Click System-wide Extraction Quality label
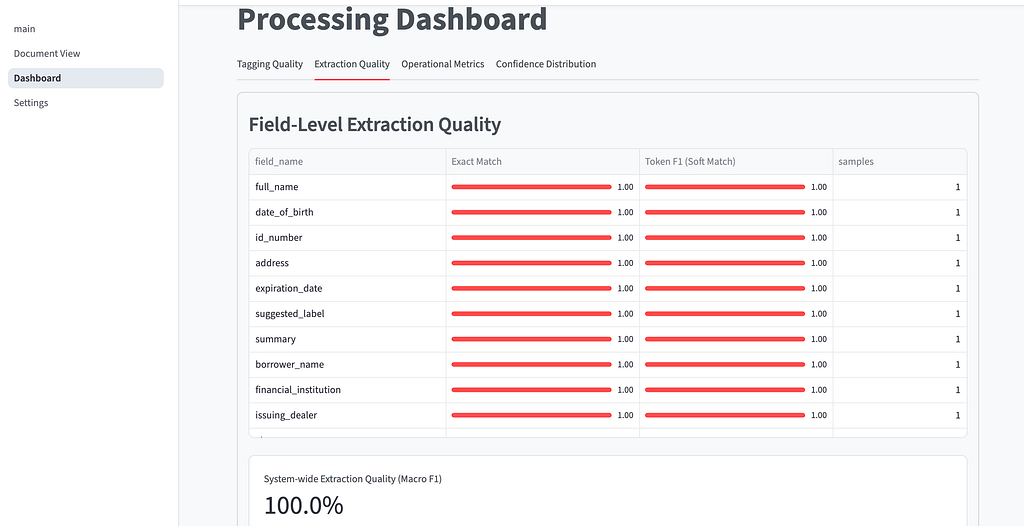Viewport: 1024px width, 526px height. pos(353,479)
